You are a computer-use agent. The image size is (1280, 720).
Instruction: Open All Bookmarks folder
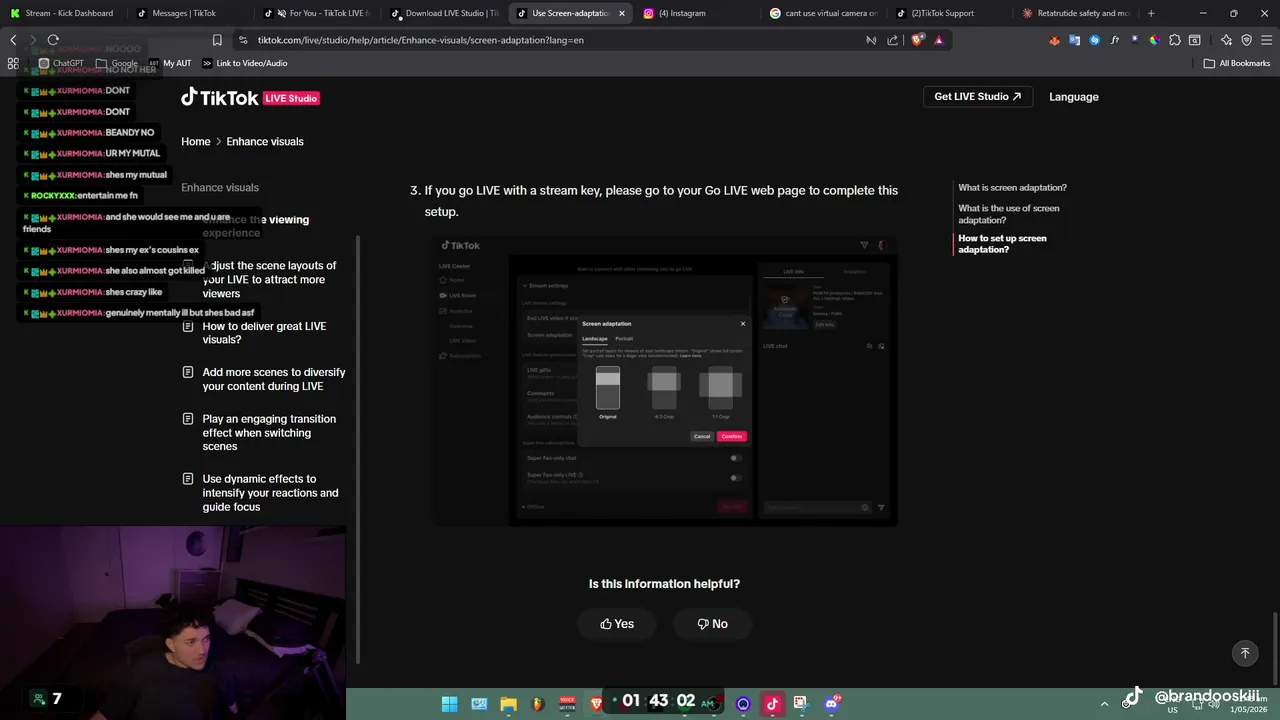(1237, 63)
